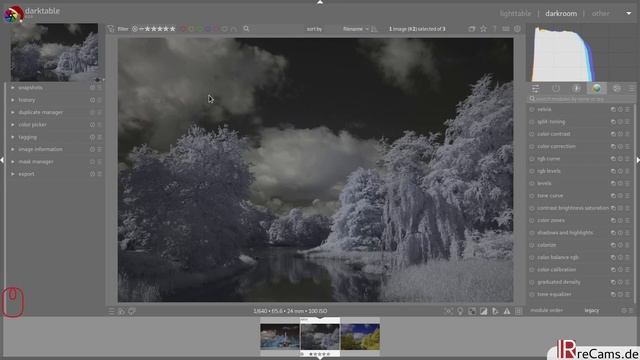640x360 pixels.
Task: Toggle guides grid overlay icon
Action: (518, 311)
